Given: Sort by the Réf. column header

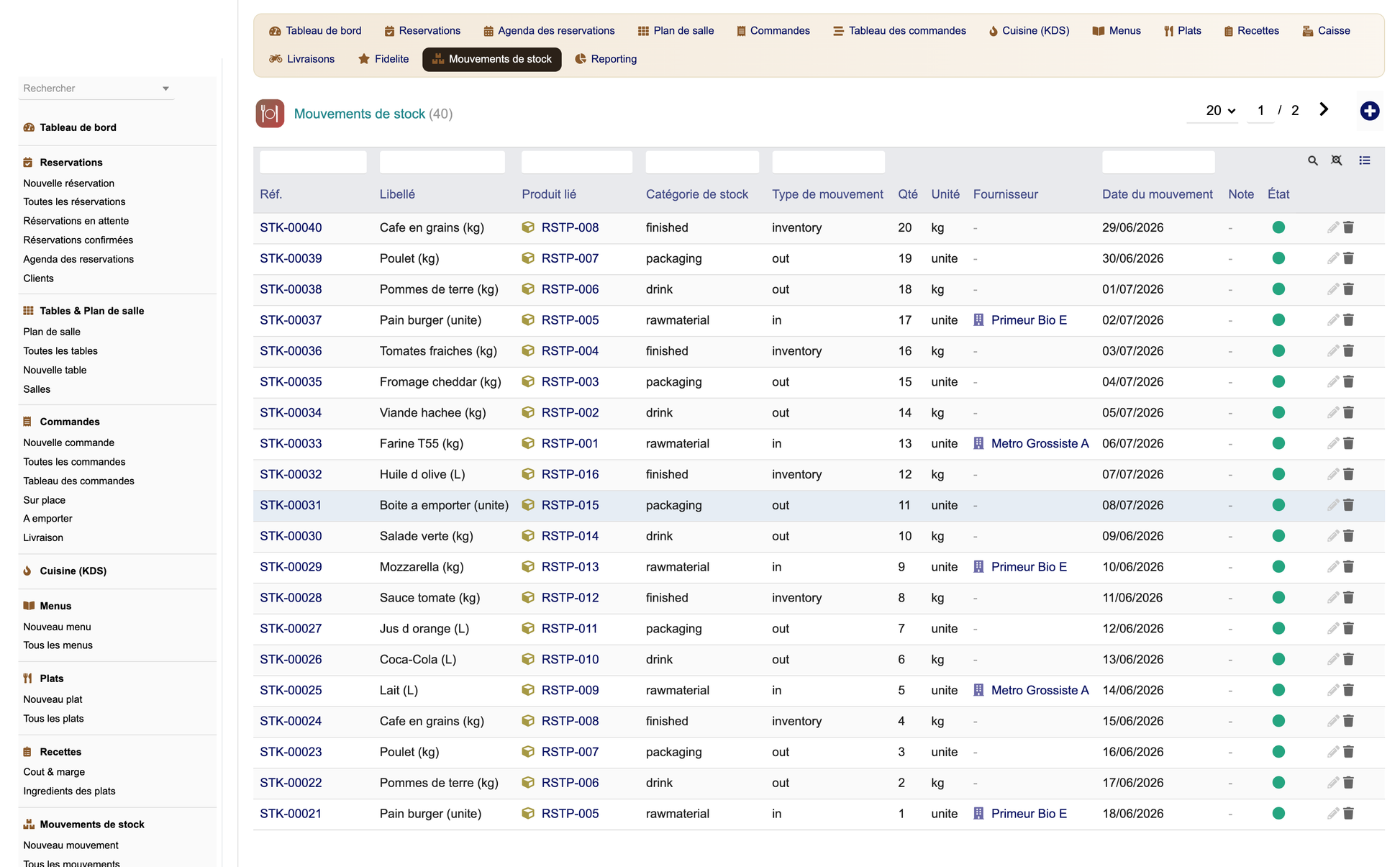Looking at the screenshot, I should point(271,194).
